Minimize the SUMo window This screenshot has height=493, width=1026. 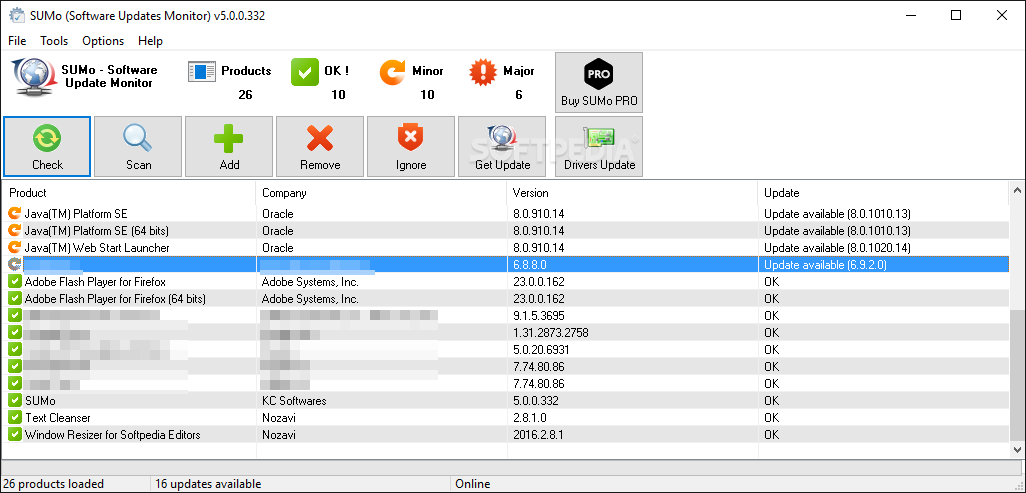(910, 16)
